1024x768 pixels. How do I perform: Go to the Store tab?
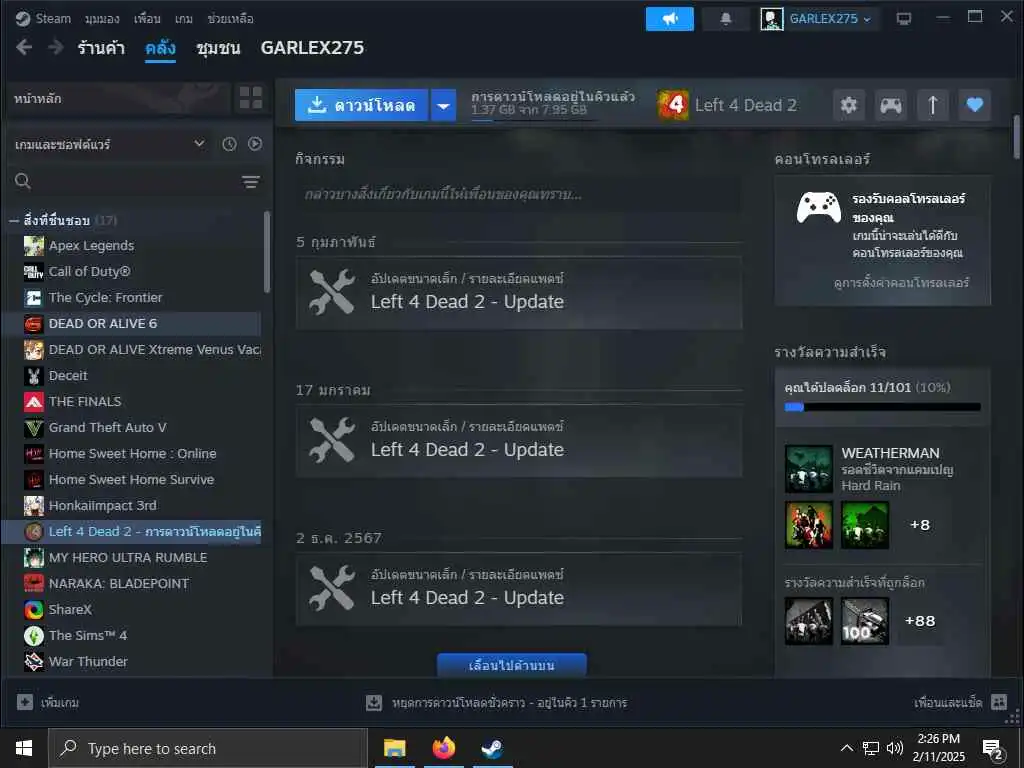tap(101, 48)
